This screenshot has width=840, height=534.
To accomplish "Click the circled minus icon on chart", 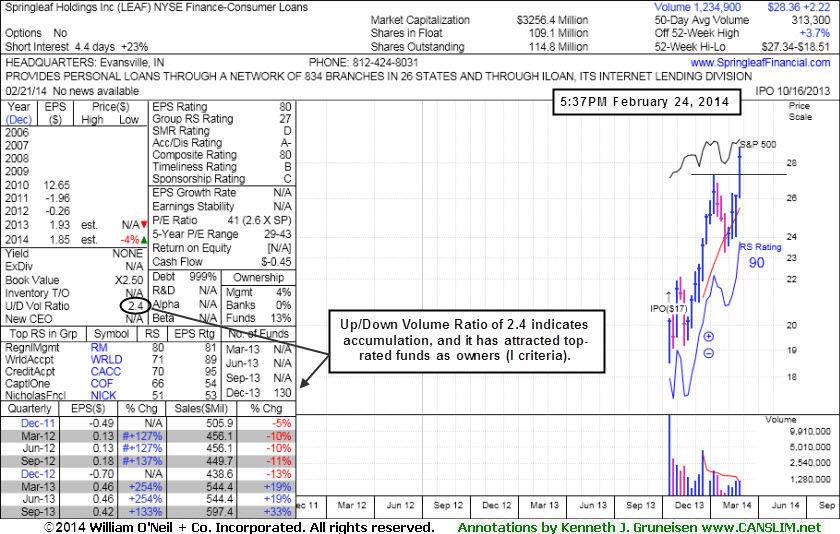I will (708, 353).
